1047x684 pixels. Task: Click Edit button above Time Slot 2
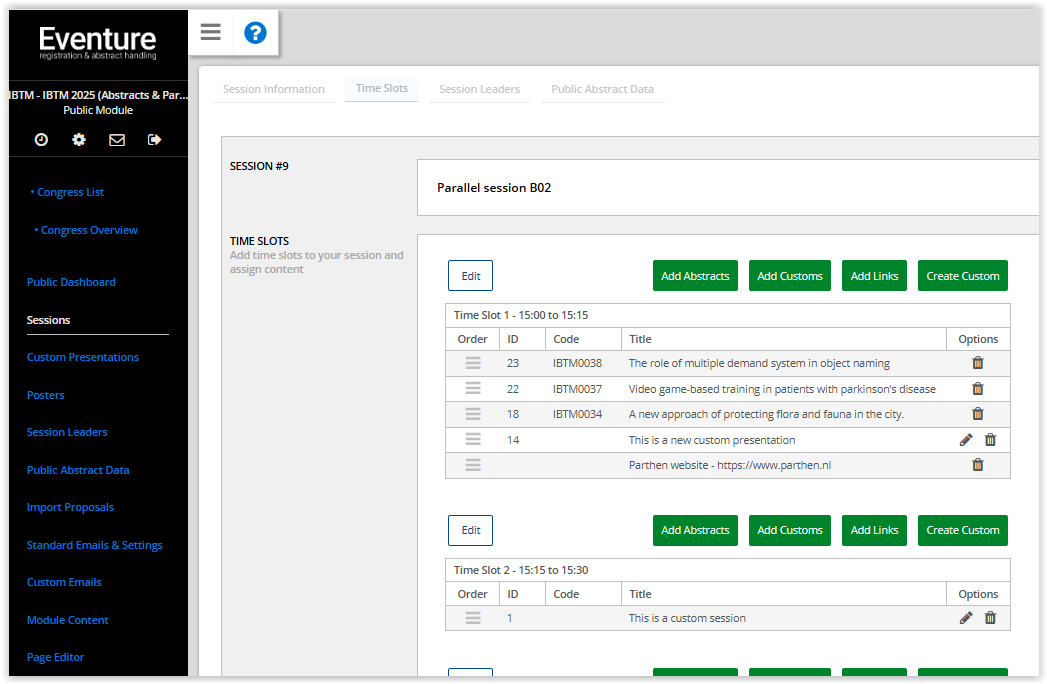470,530
